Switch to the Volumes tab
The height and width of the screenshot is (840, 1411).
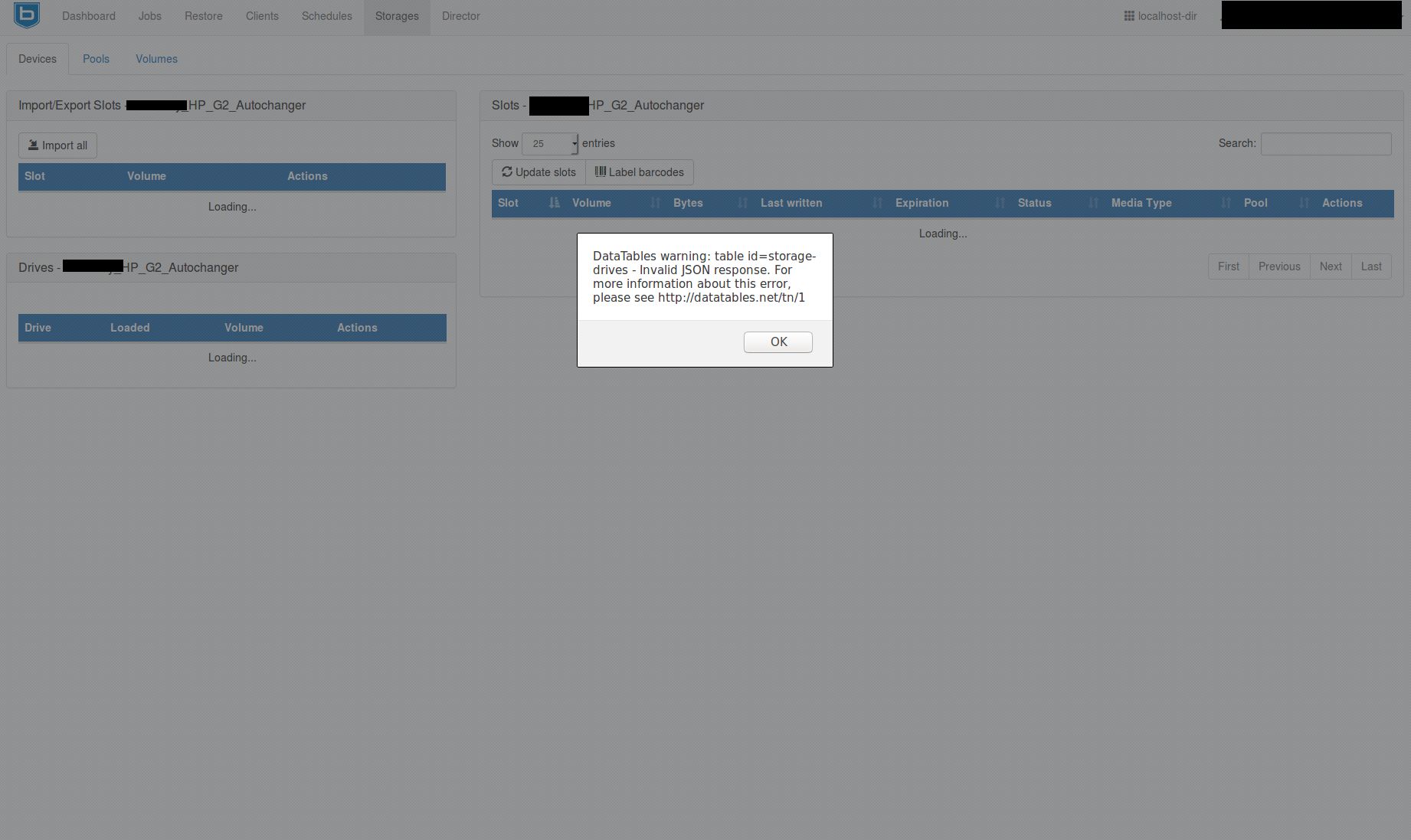click(x=156, y=59)
